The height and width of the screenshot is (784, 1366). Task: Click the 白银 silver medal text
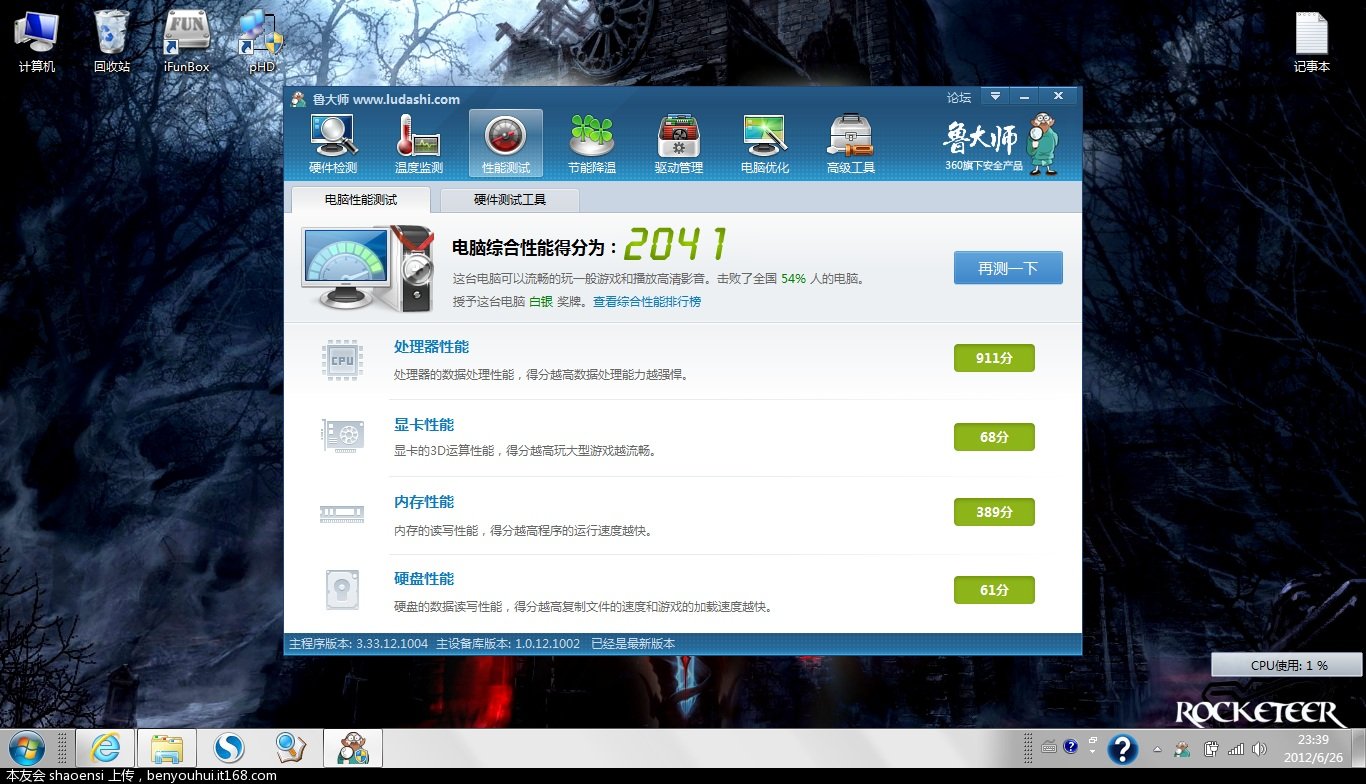click(541, 302)
